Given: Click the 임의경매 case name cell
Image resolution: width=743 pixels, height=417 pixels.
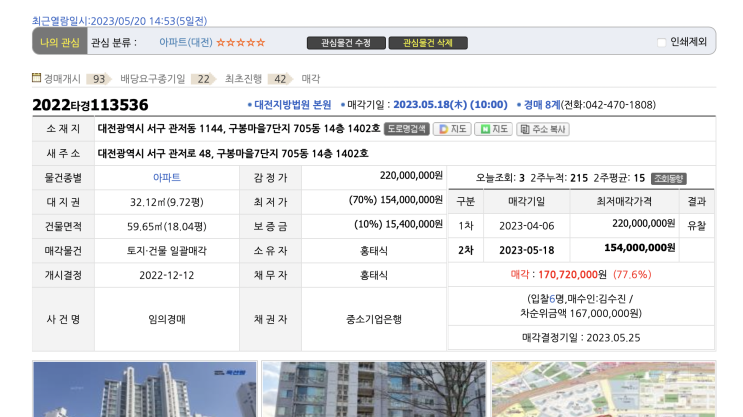Looking at the screenshot, I should click(x=166, y=319).
